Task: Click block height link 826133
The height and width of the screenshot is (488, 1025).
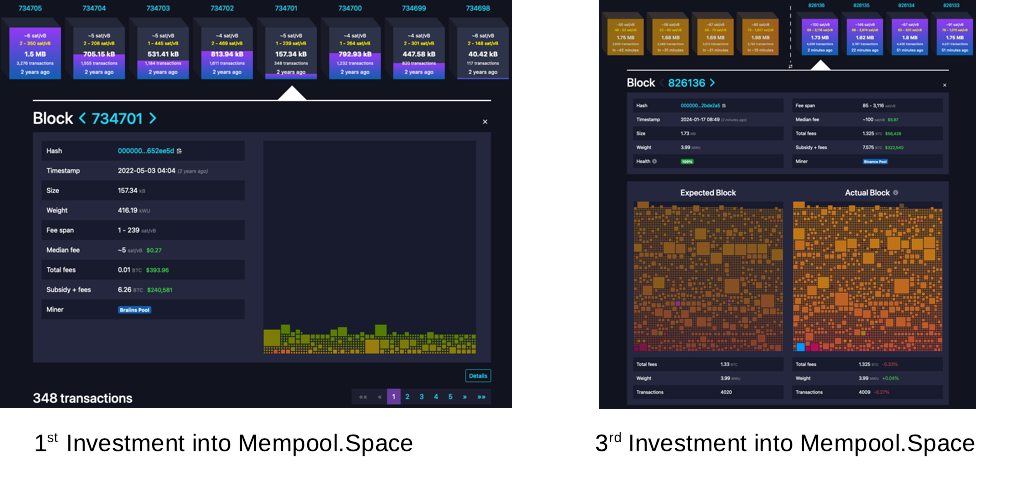Action: pyautogui.click(x=951, y=5)
